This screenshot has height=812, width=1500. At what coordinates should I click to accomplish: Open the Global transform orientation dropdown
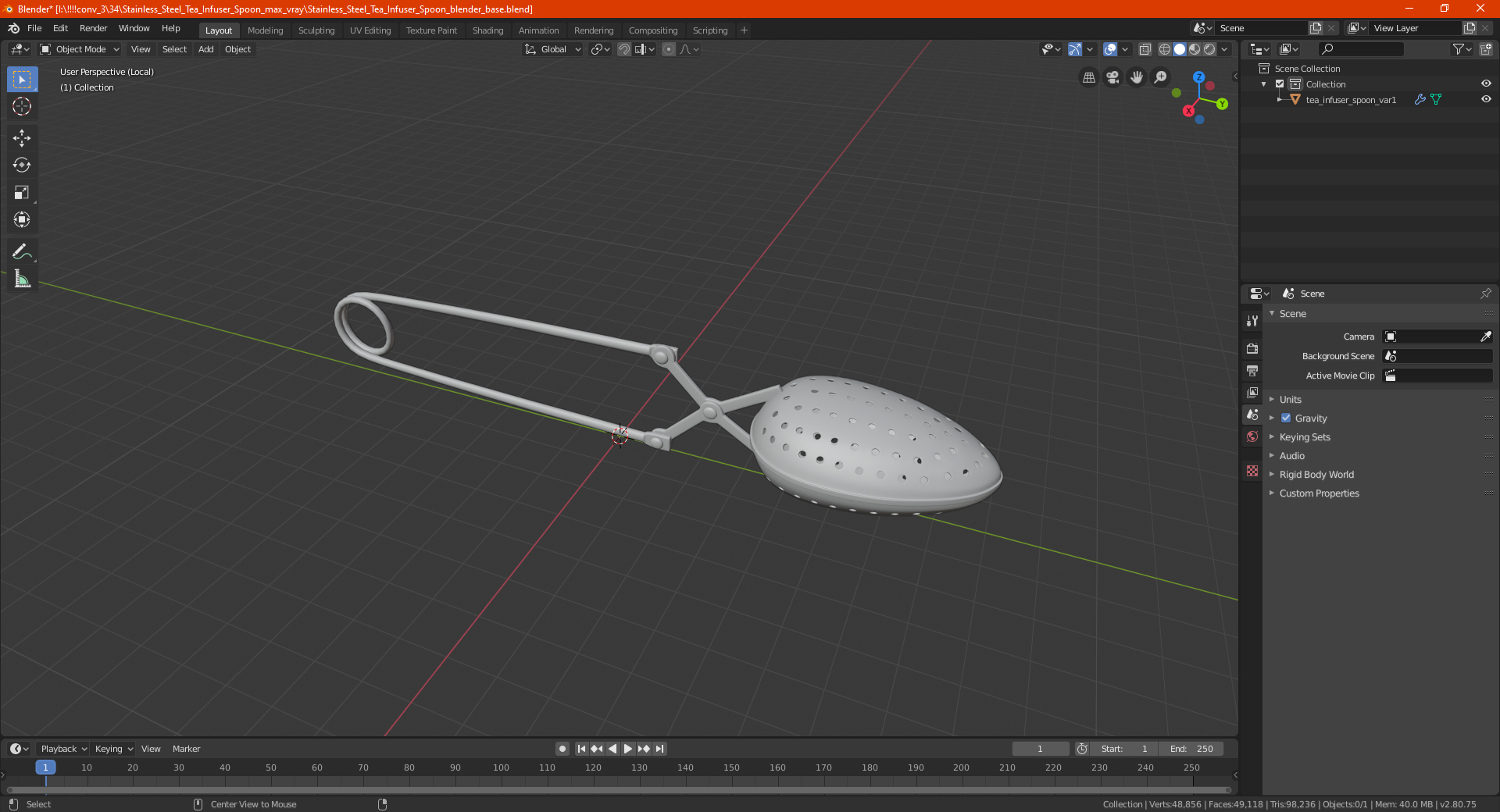pos(553,49)
